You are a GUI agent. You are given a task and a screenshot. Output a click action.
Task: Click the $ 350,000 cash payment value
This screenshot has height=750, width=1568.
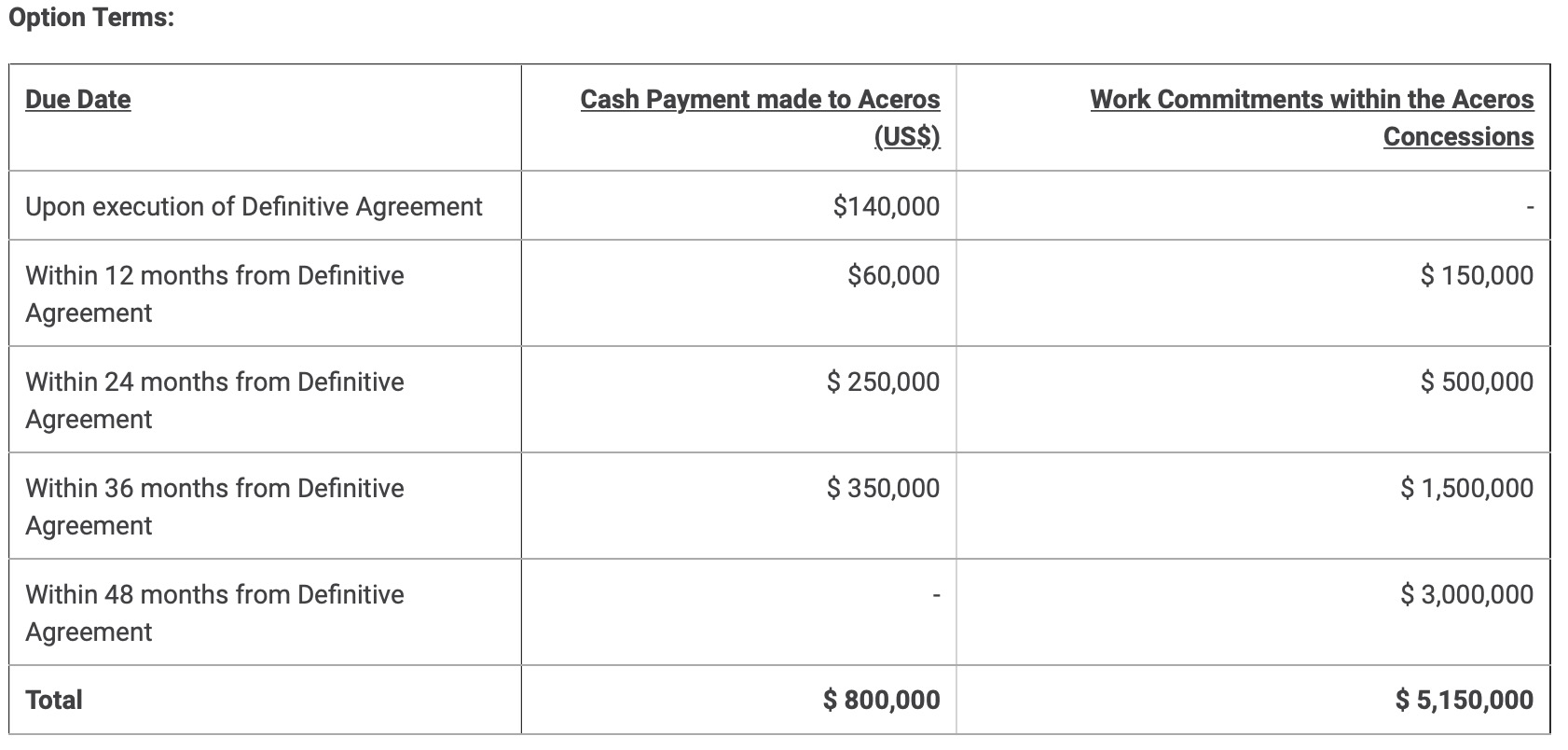883,488
